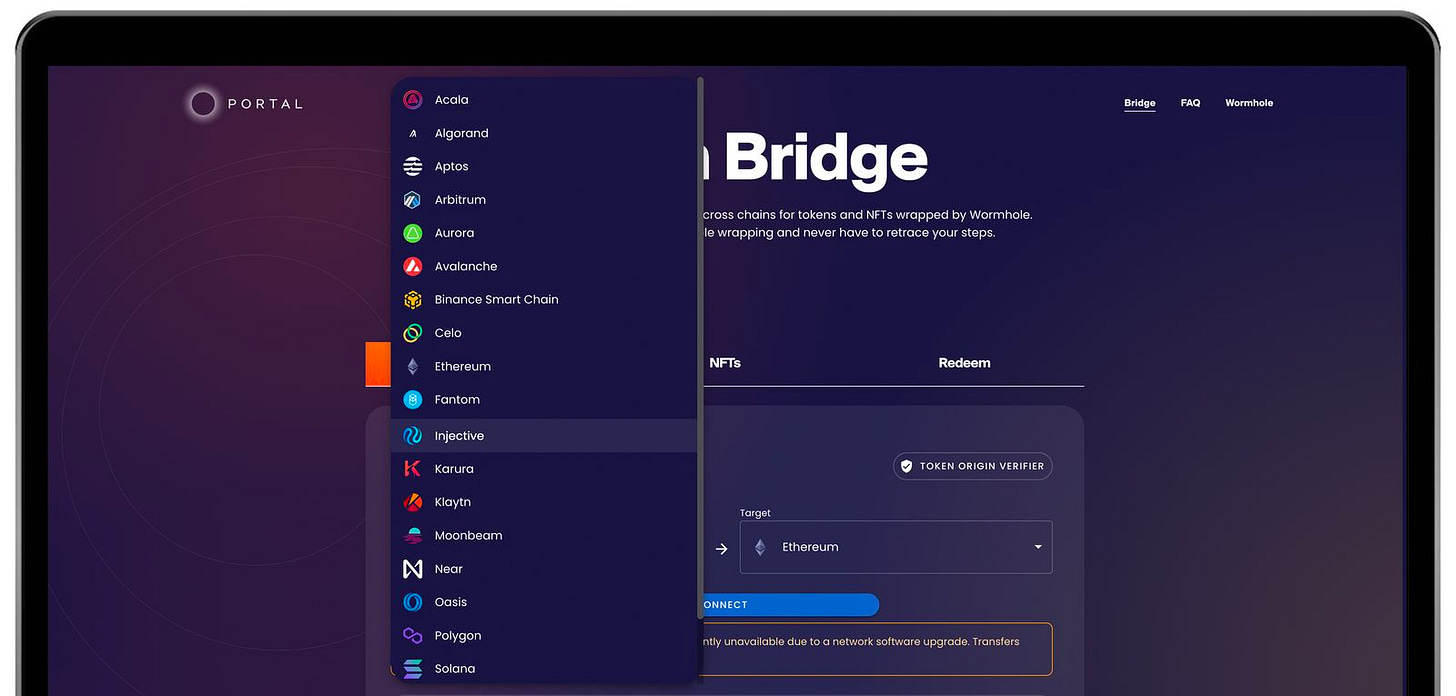Screen dimensions: 1456x696
Task: Click the Oasis chain icon
Action: [412, 602]
